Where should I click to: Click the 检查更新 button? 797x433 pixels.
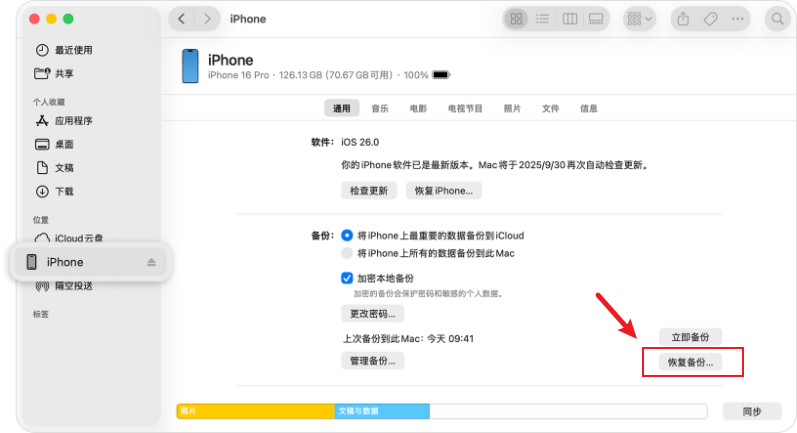[x=369, y=191]
